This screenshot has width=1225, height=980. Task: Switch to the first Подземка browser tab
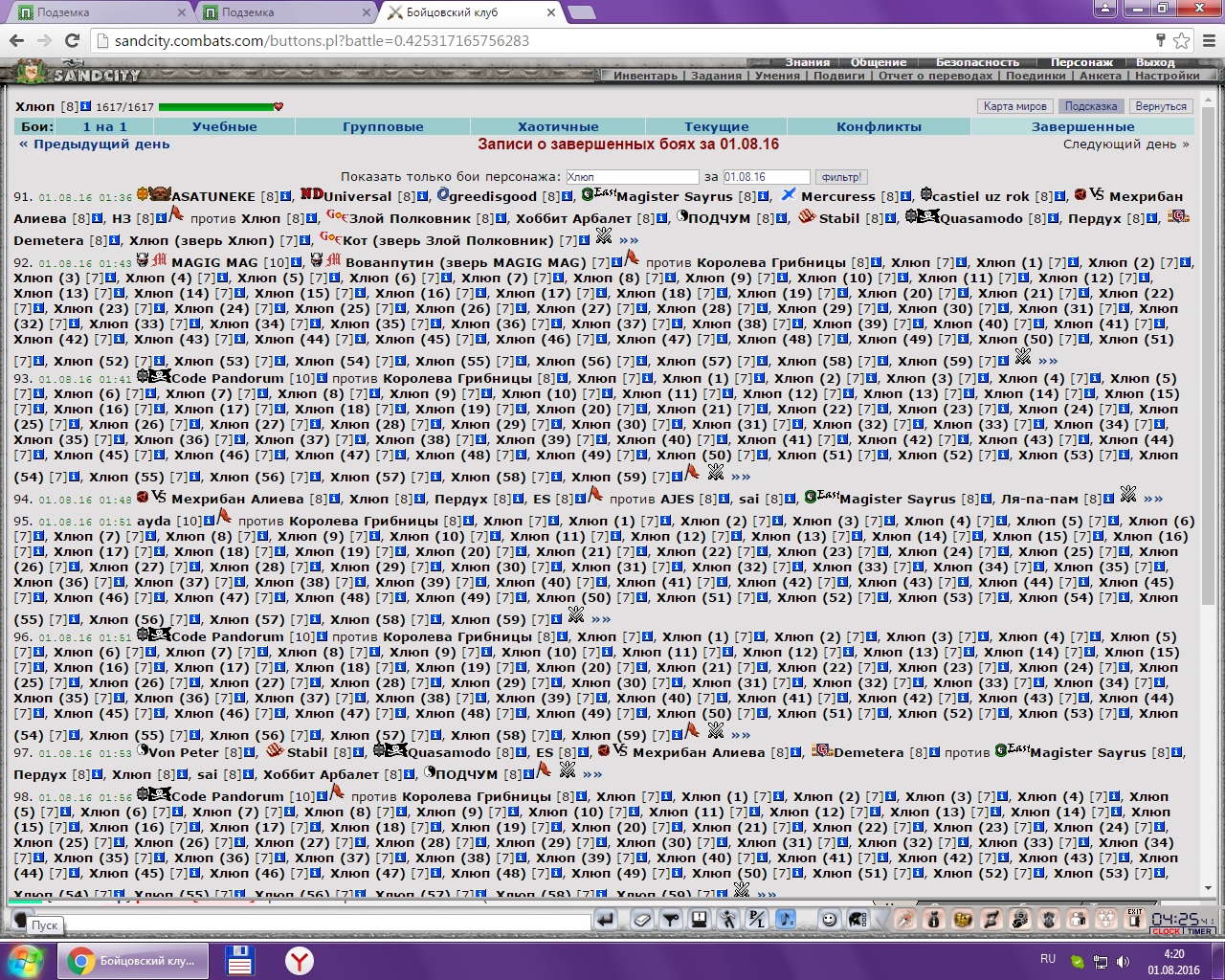[x=100, y=12]
